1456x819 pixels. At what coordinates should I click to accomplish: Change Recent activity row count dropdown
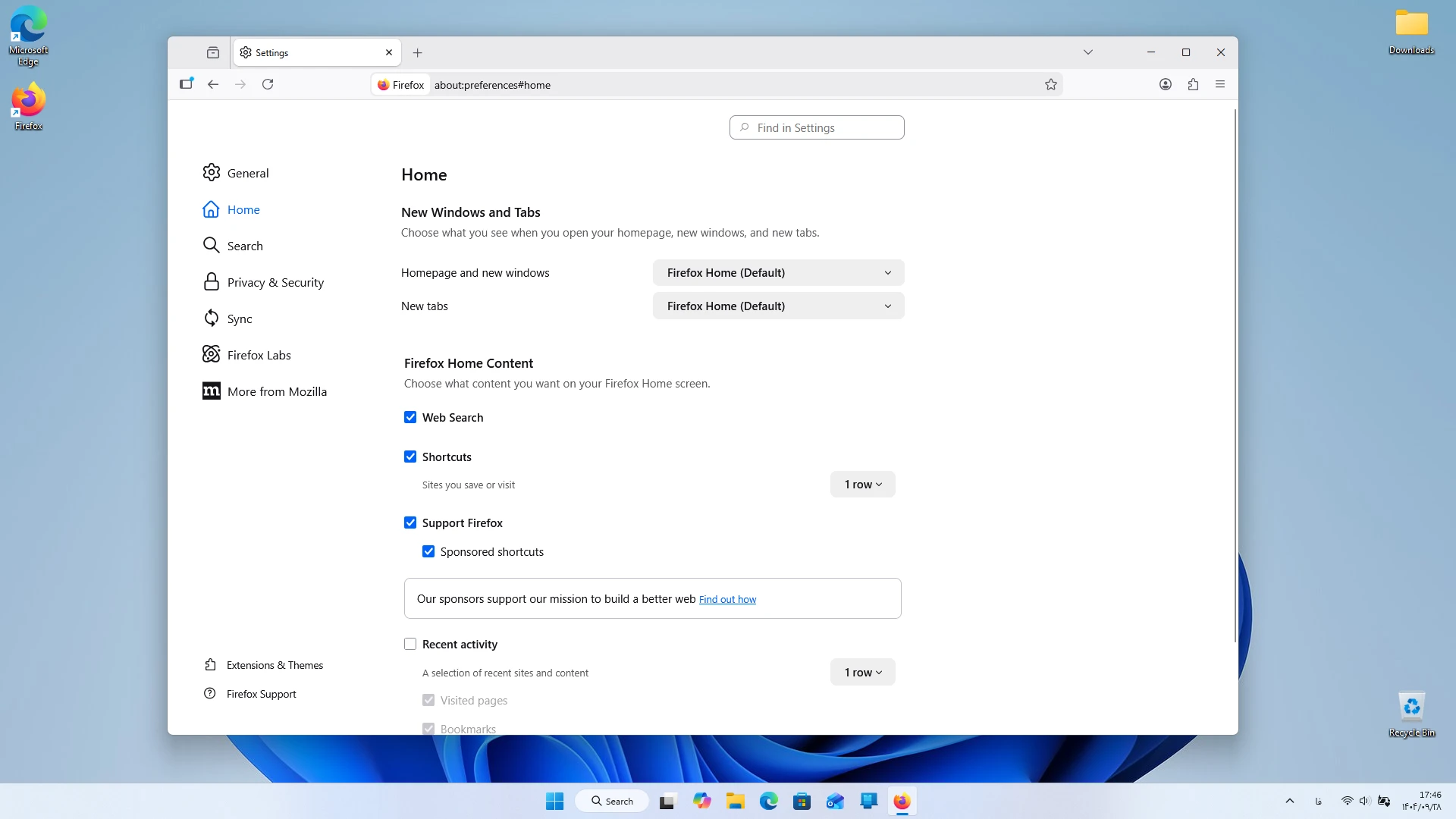click(862, 673)
